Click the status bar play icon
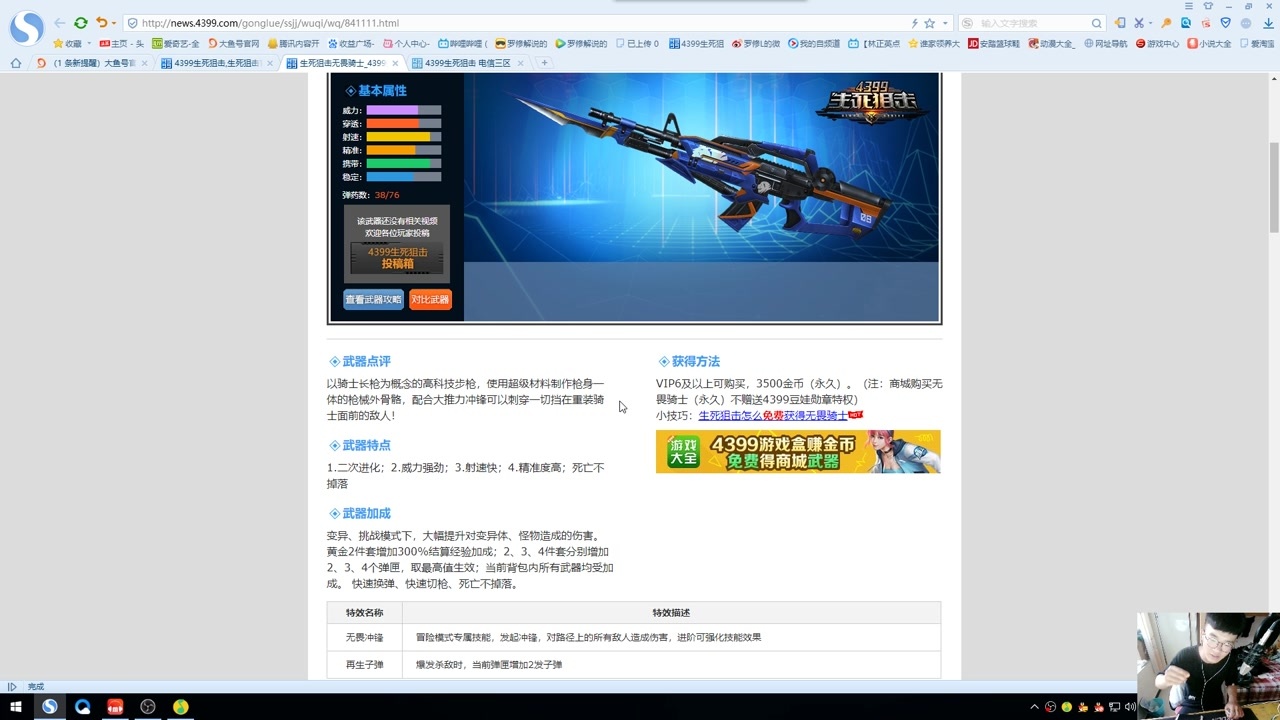The image size is (1280, 720). pos(12,687)
